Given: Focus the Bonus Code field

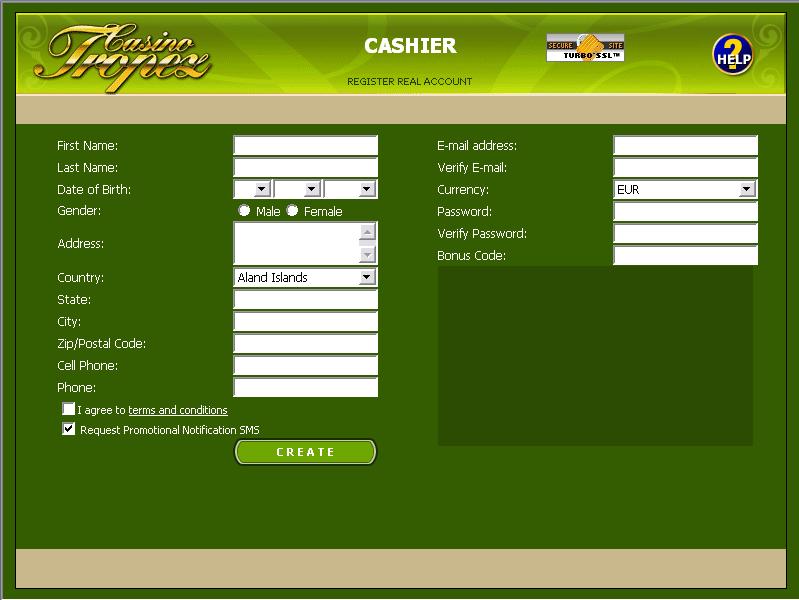Looking at the screenshot, I should [x=685, y=255].
